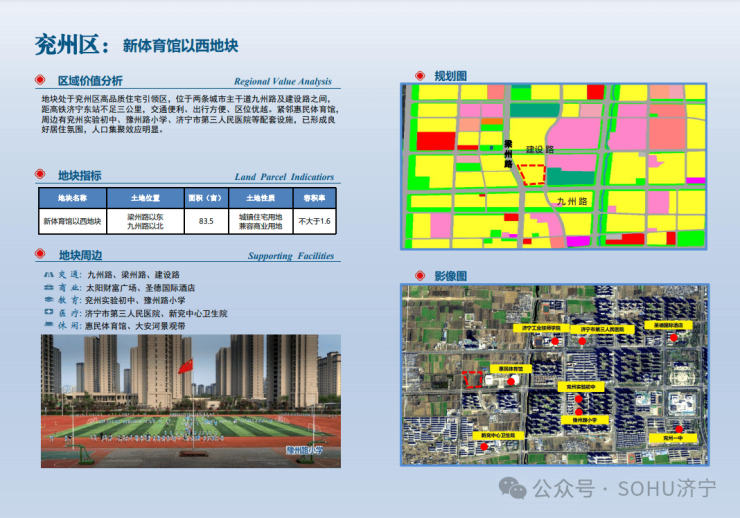This screenshot has height=518, width=740.
Task: Click the red dot just above 豫州路小学 satellite label
Action: point(579,411)
